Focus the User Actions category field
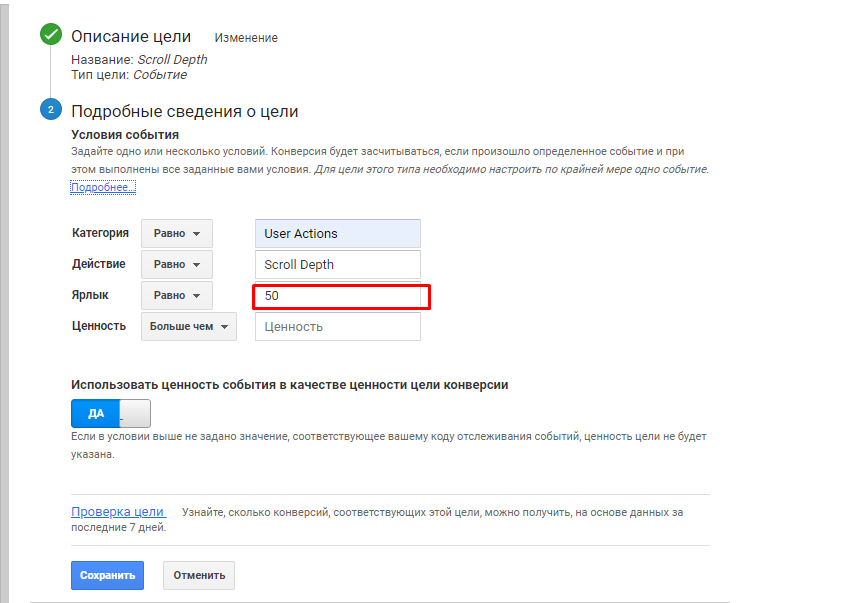This screenshot has width=845, height=603. 337,234
